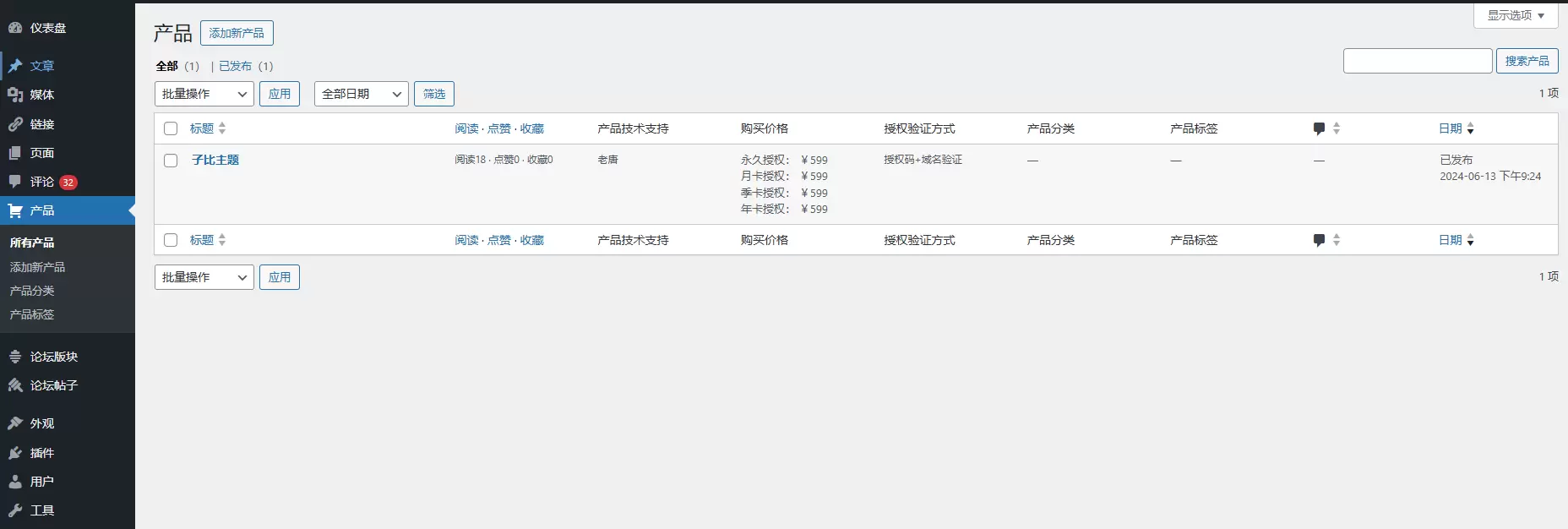1568x529 pixels.
Task: Click the 插件 plugin icon
Action: [15, 453]
